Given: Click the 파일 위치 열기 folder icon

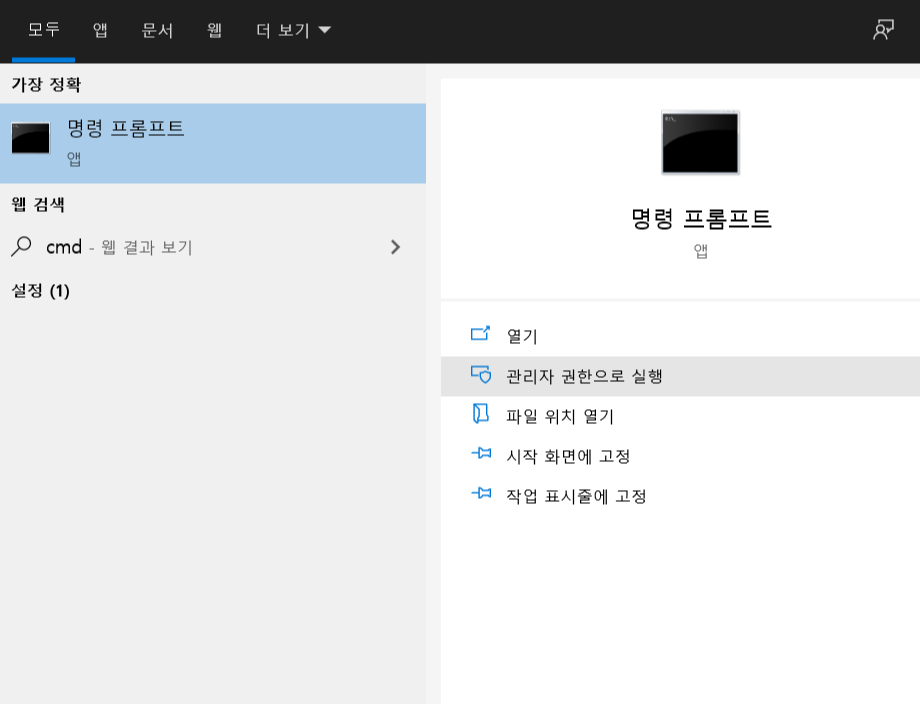Looking at the screenshot, I should 481,415.
